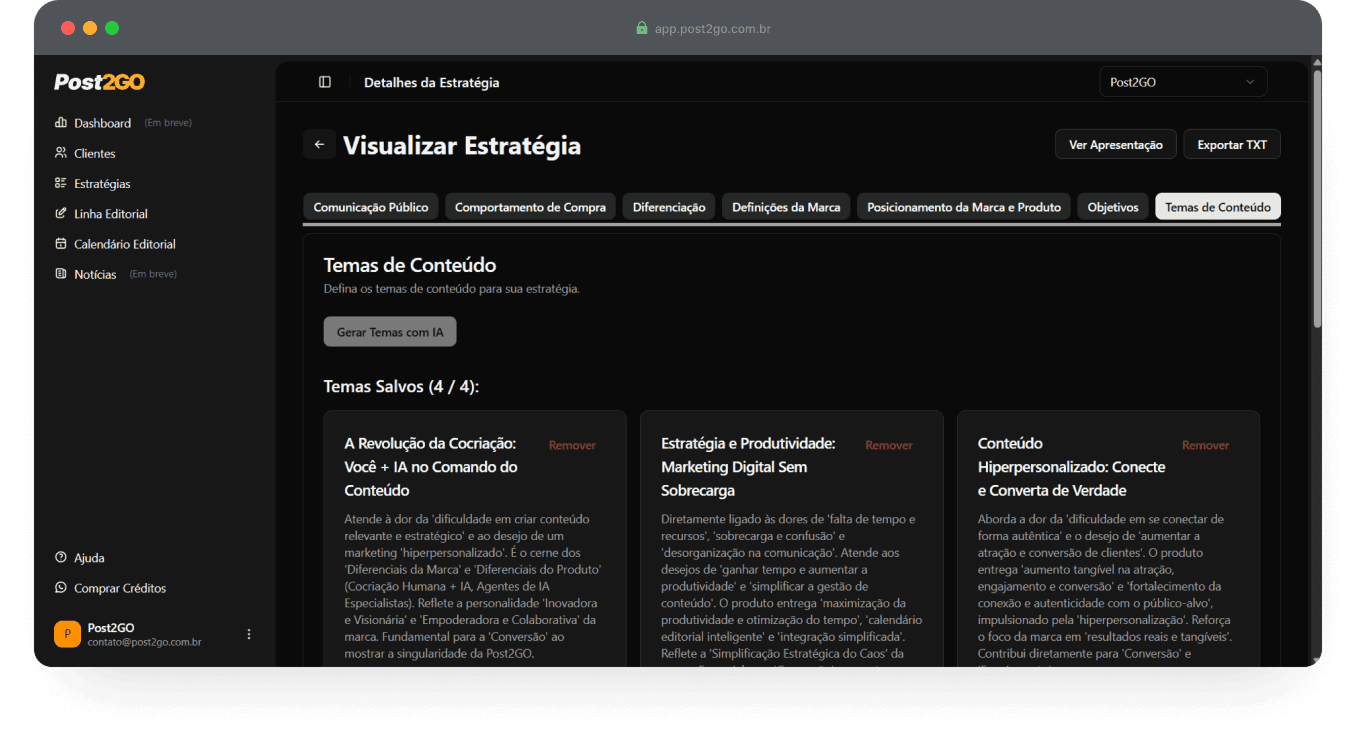1363x743 pixels.
Task: Open the Objetivos tab
Action: coord(1112,206)
